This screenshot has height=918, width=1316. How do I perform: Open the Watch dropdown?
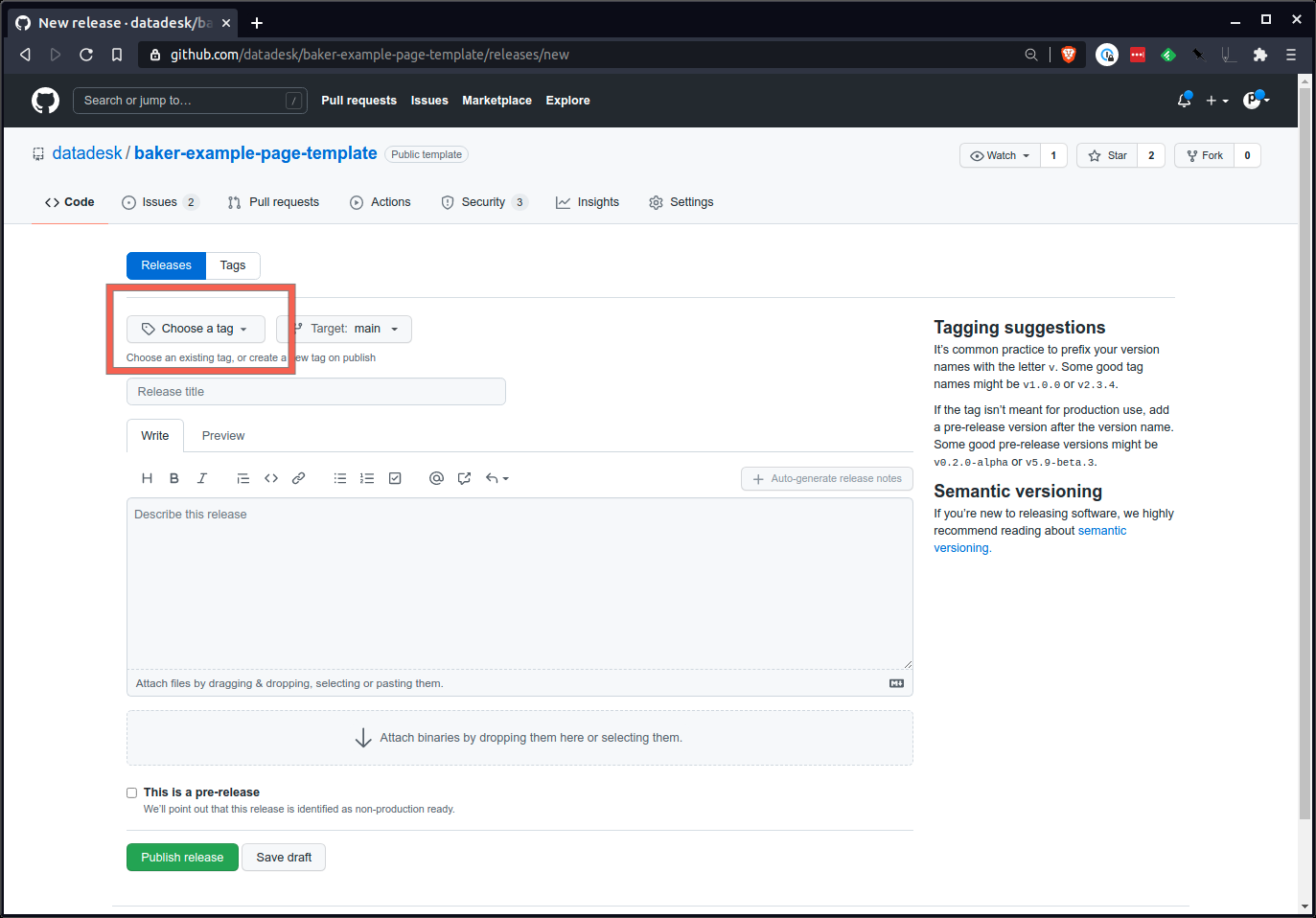[x=1000, y=155]
